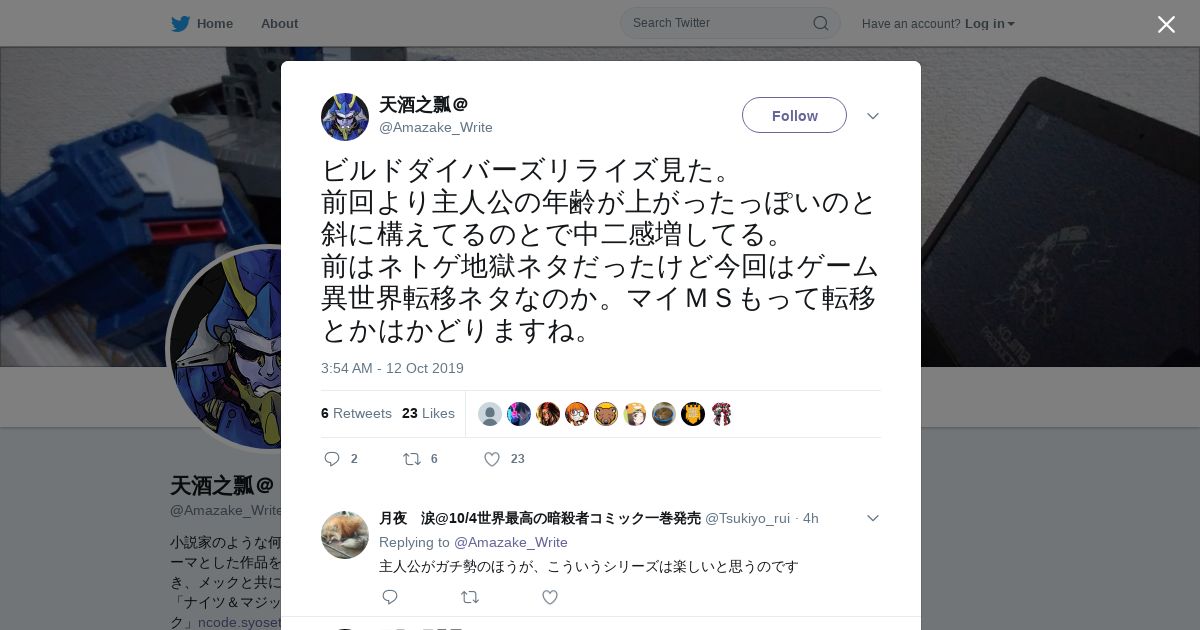The height and width of the screenshot is (630, 1200).
Task: Follow @Amazake_Write
Action: (794, 115)
